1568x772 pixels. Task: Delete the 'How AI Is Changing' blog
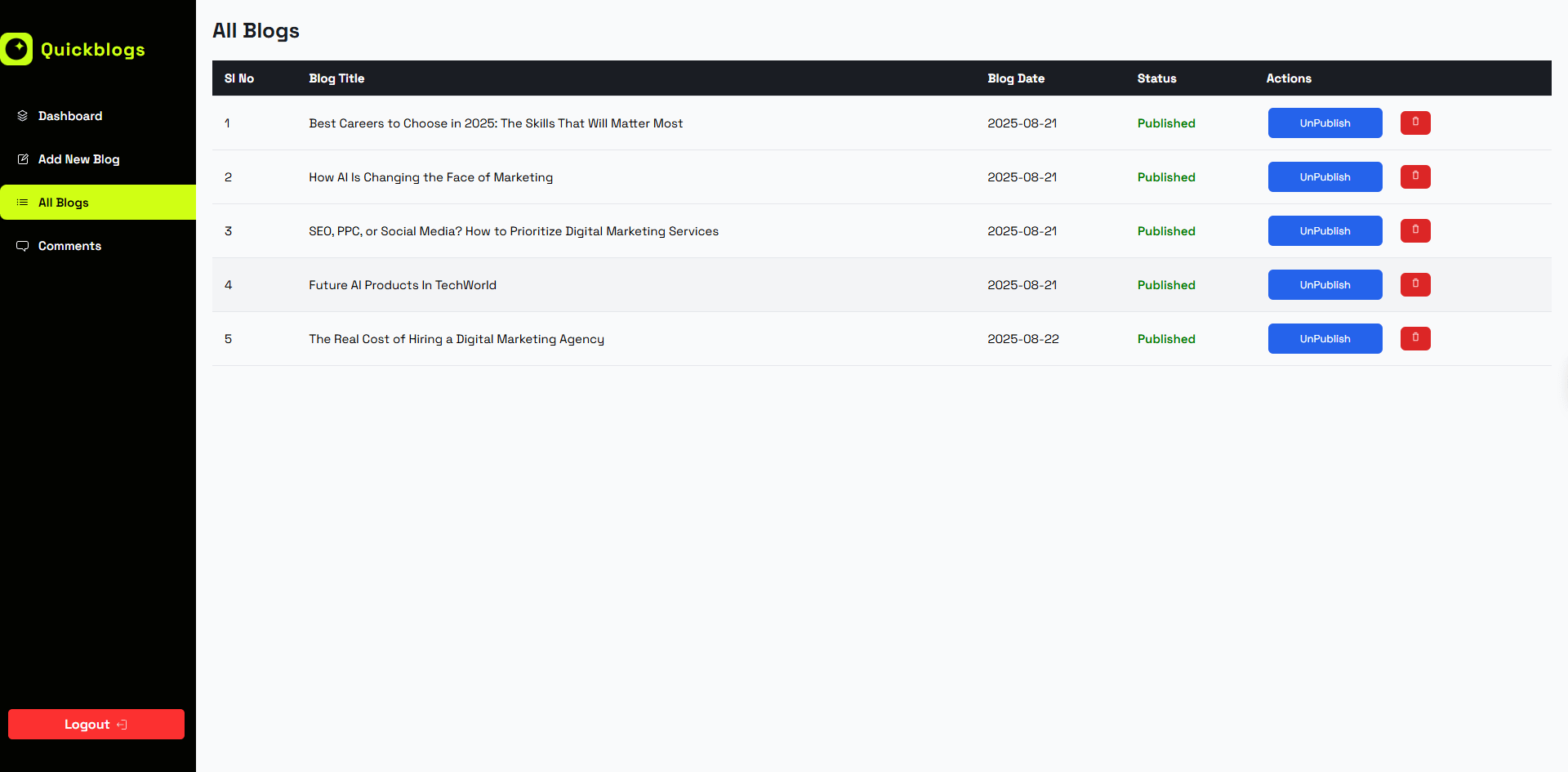coord(1415,176)
